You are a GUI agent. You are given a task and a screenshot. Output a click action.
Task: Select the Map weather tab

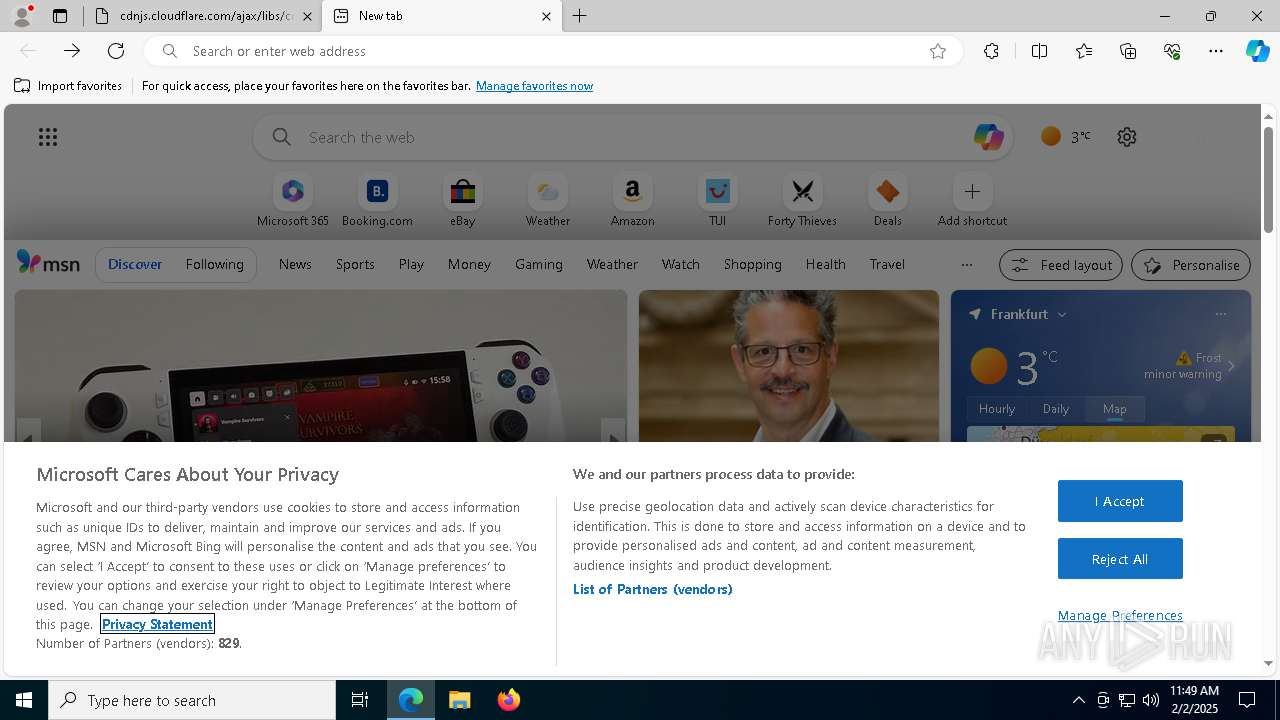click(1114, 408)
